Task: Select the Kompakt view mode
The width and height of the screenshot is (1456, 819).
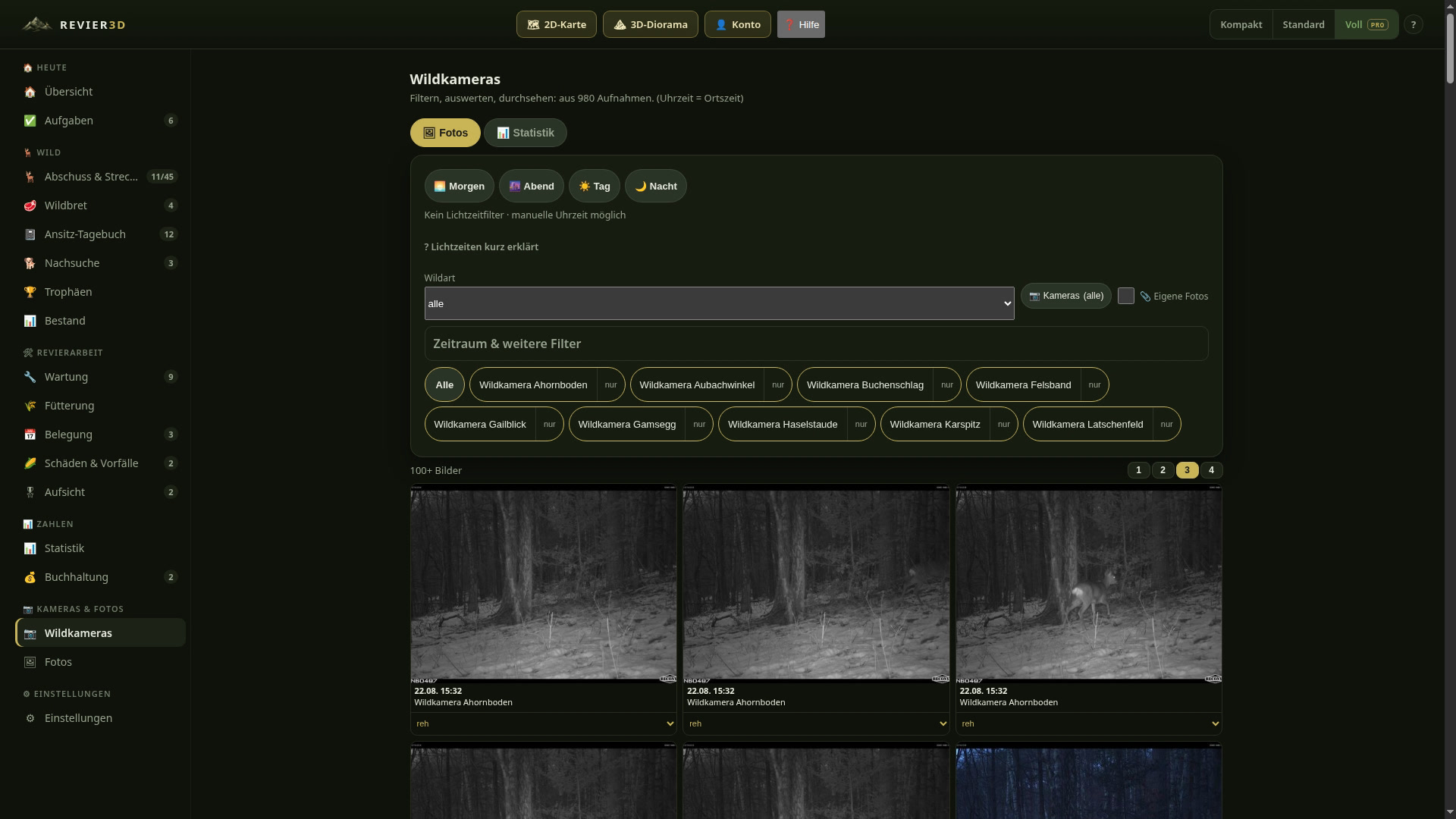Action: (1241, 24)
